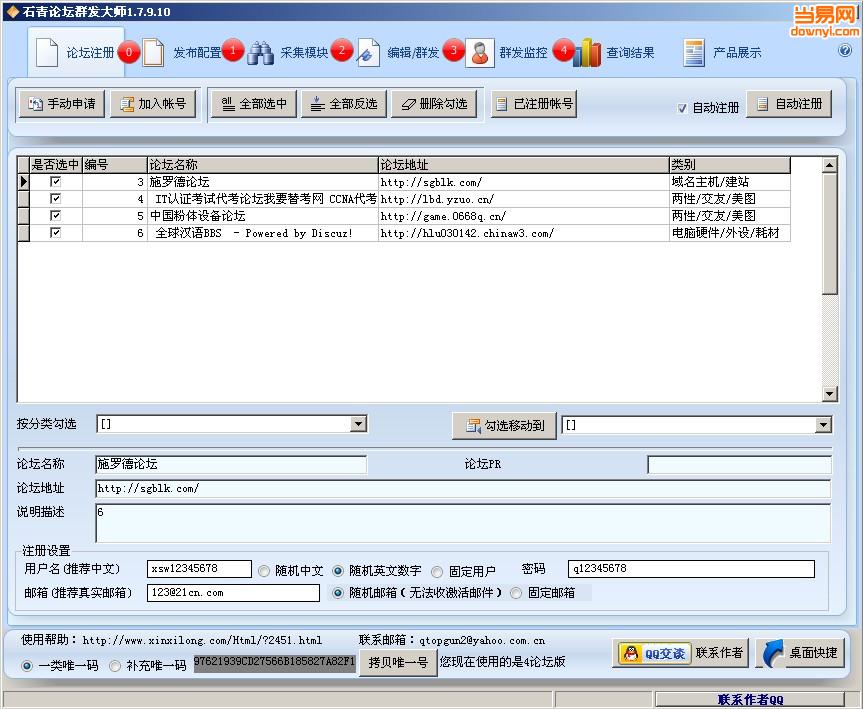
Task: Open QQ chat via QQ交谈 penguin icon
Action: (631, 653)
